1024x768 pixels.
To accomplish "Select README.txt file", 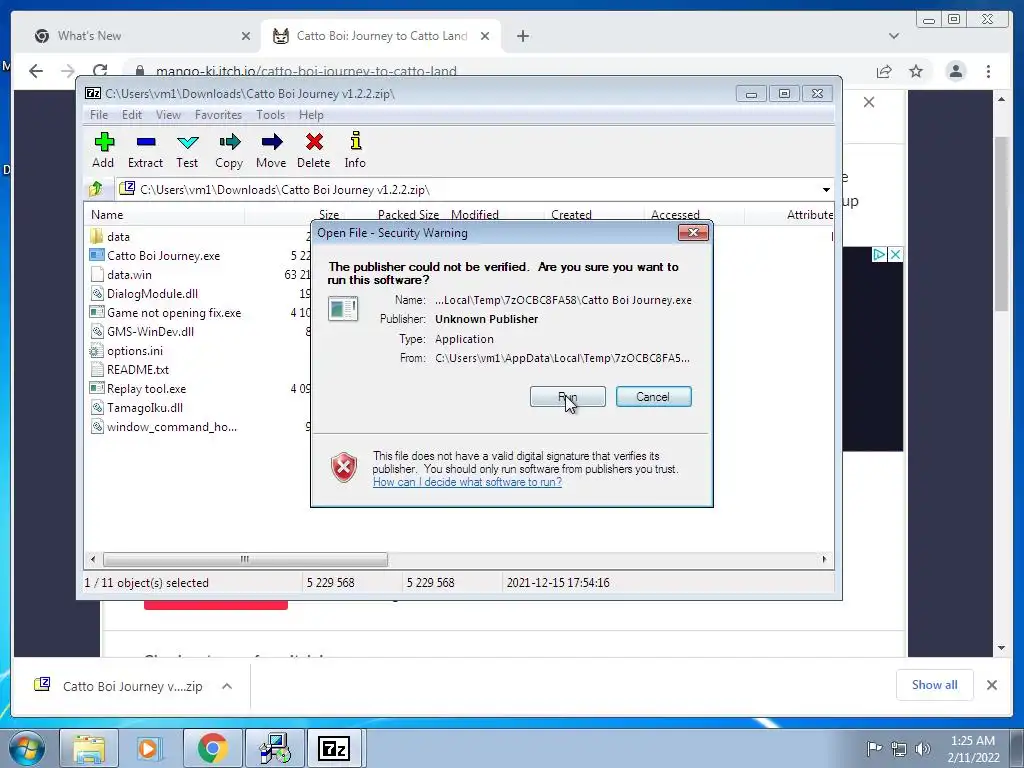I will point(138,370).
